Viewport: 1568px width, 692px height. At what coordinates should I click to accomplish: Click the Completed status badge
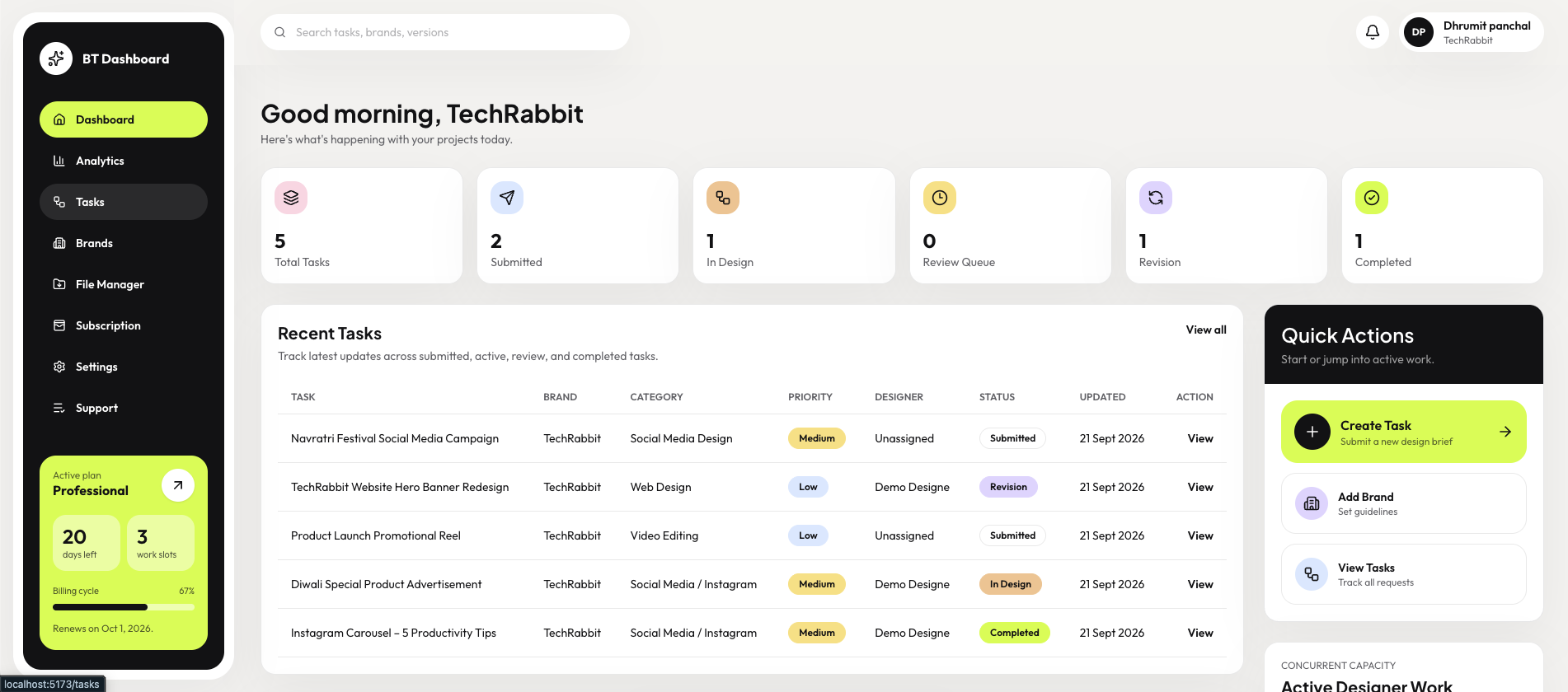(x=1014, y=633)
